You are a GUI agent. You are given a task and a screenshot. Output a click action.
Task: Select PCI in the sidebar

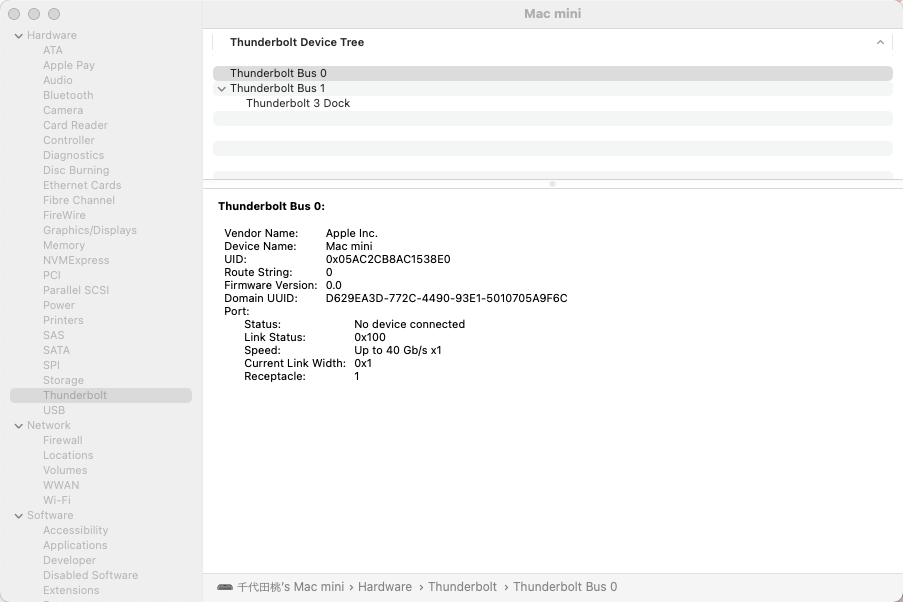point(51,275)
